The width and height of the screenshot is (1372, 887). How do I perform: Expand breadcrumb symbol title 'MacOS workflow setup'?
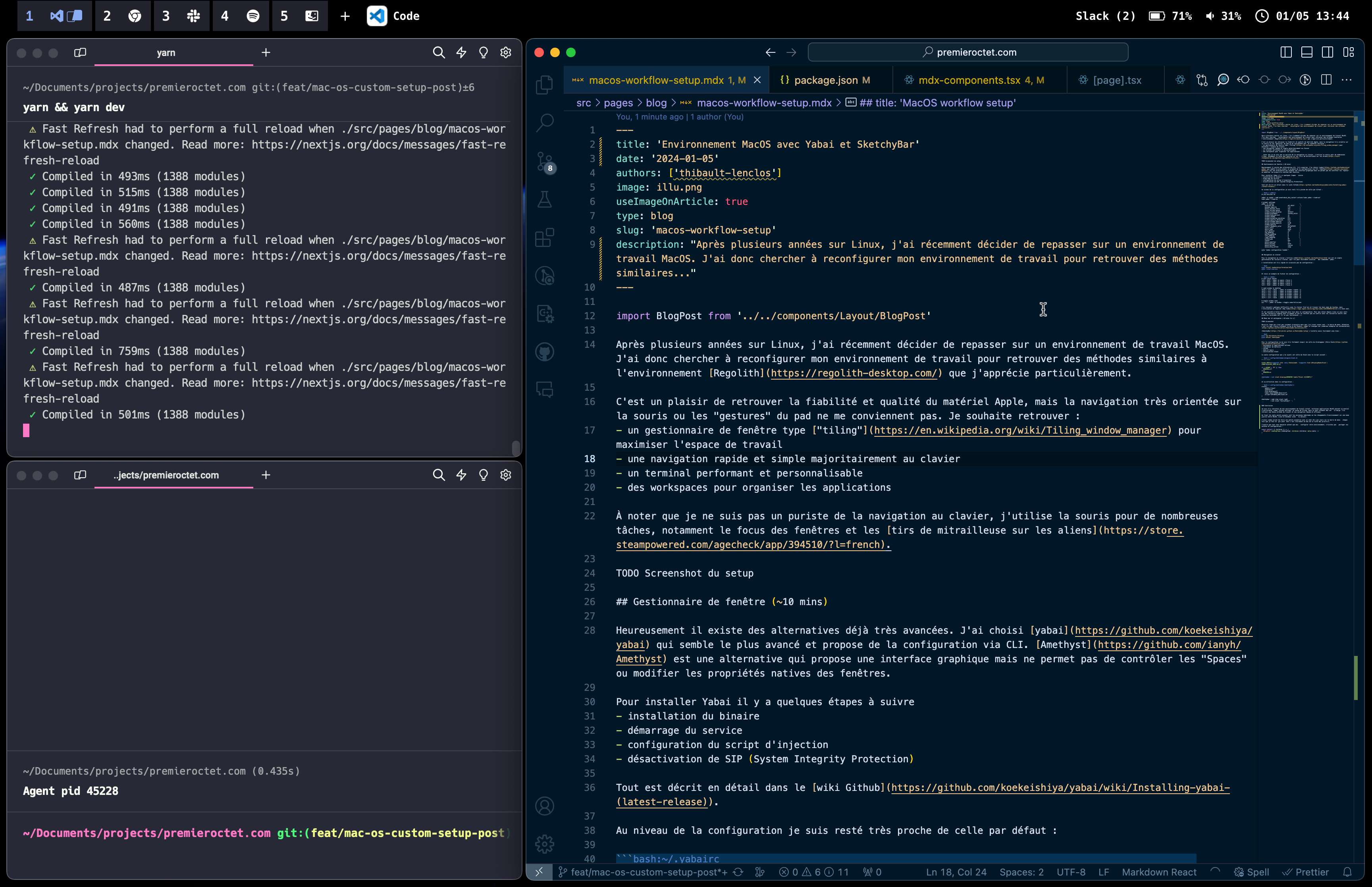931,102
